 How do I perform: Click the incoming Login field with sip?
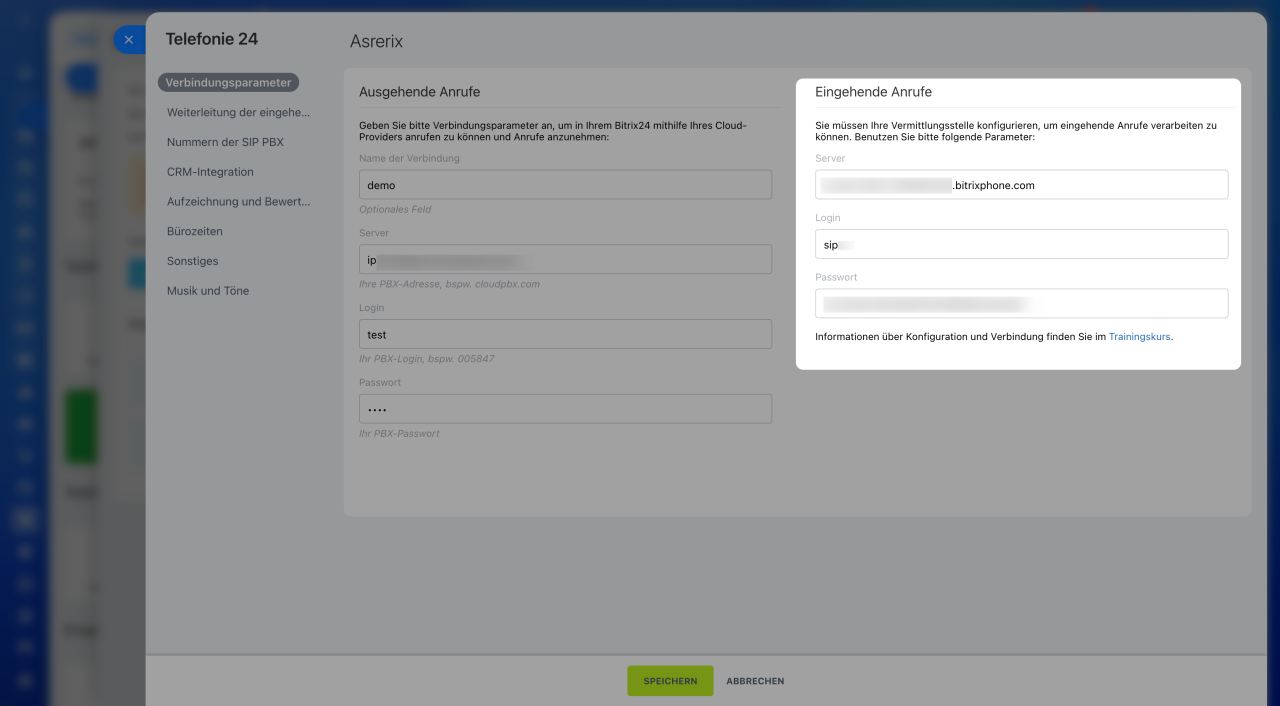(1021, 244)
